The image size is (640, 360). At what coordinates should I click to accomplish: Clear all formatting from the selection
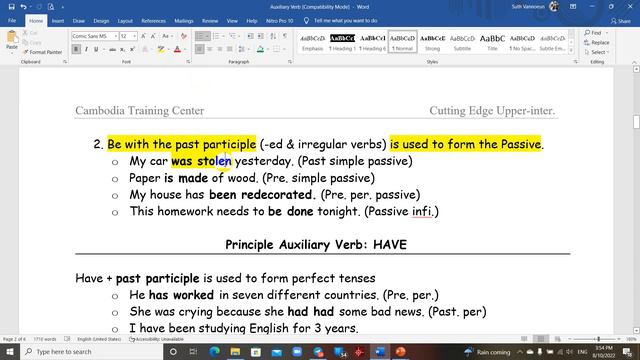coord(184,36)
